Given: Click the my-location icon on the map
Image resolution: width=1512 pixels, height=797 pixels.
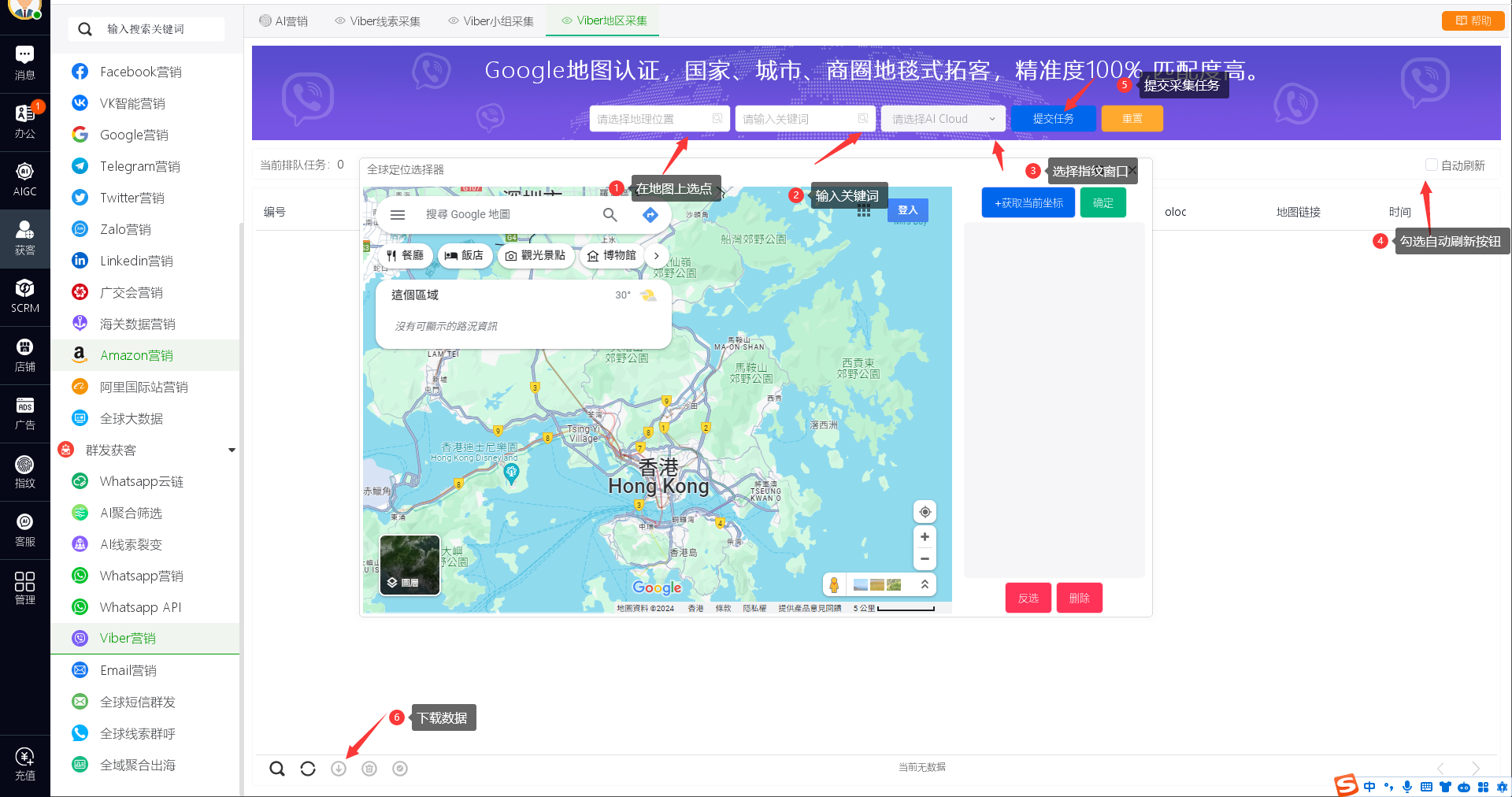Looking at the screenshot, I should (925, 512).
